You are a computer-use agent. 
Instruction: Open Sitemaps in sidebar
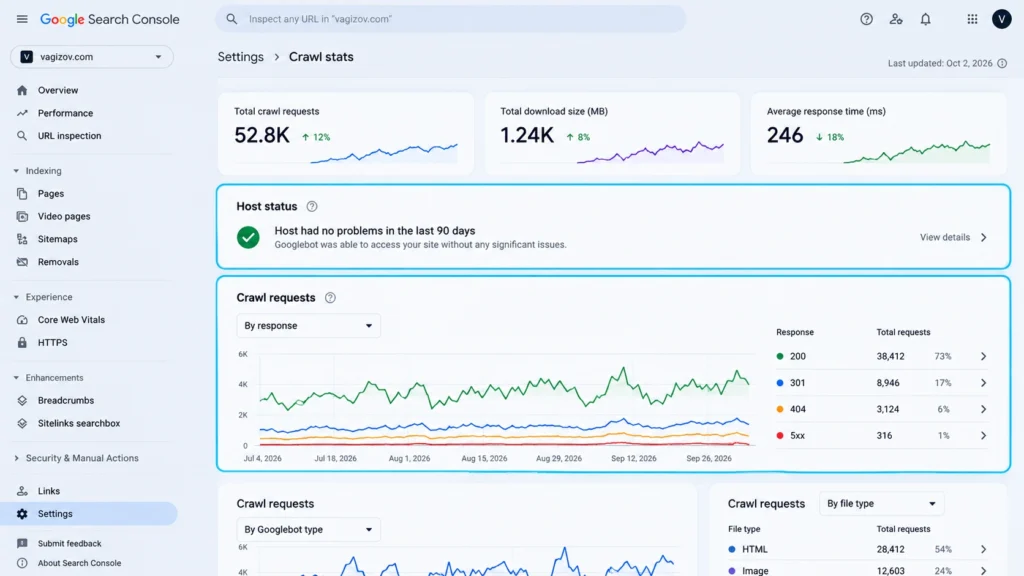click(x=57, y=239)
